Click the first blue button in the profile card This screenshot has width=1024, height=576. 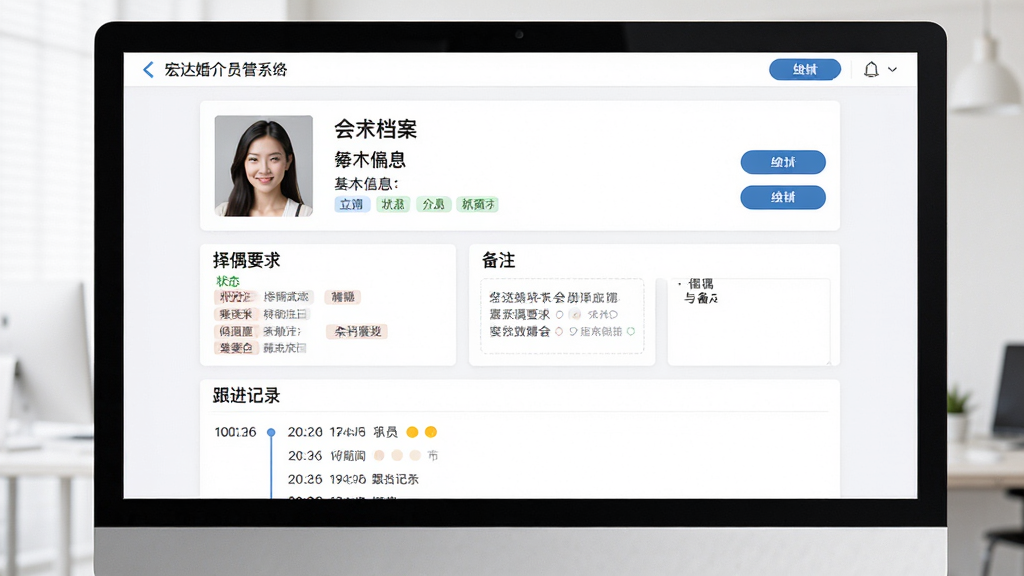click(783, 162)
